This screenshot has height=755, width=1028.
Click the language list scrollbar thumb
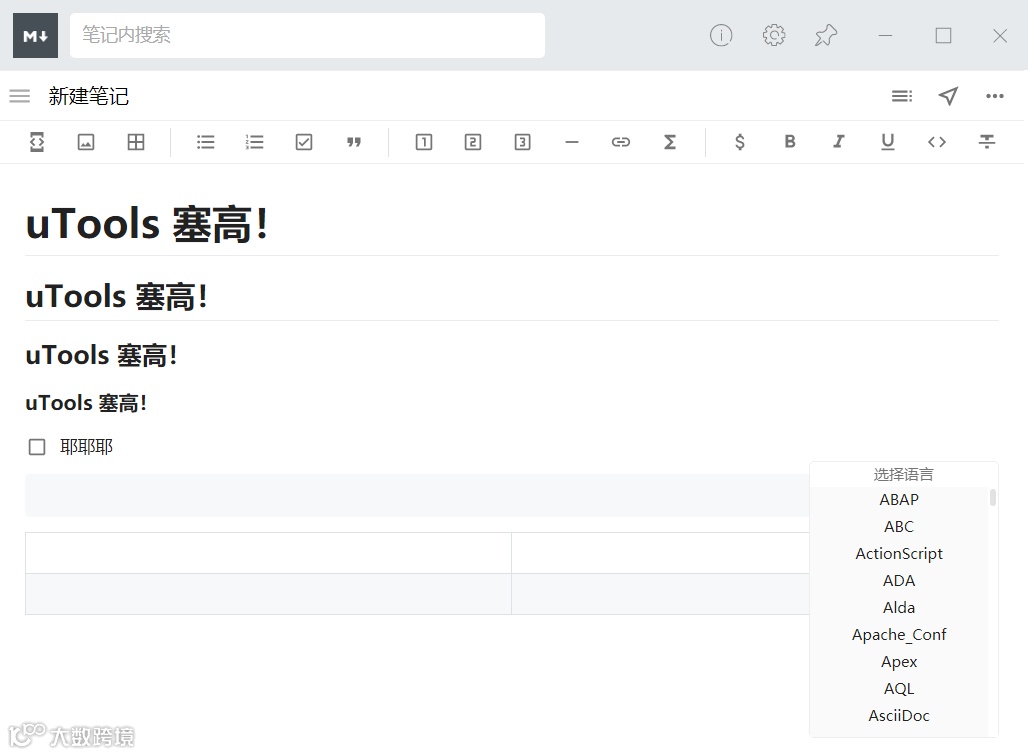tap(993, 497)
